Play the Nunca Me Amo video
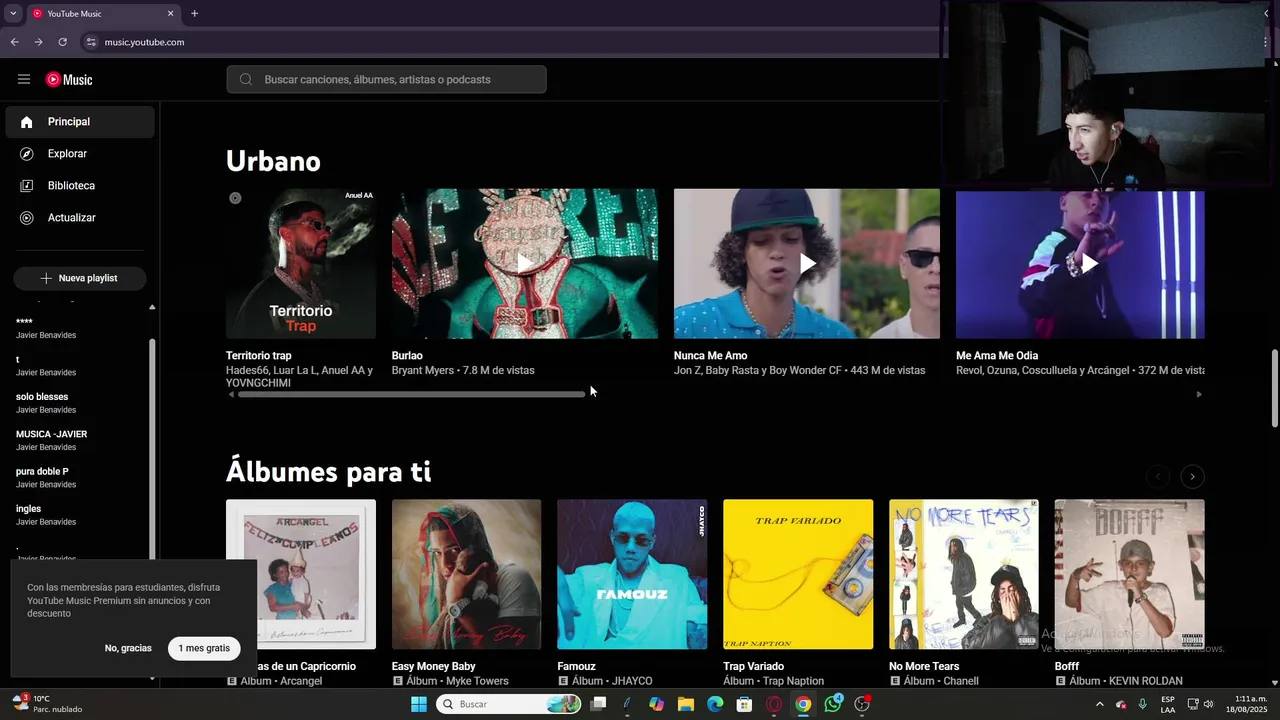 [807, 264]
